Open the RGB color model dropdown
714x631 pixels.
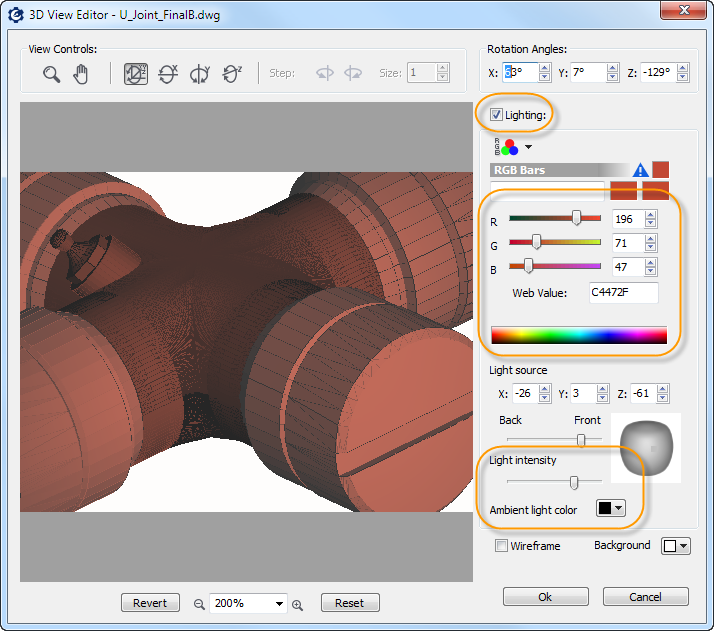tap(528, 147)
